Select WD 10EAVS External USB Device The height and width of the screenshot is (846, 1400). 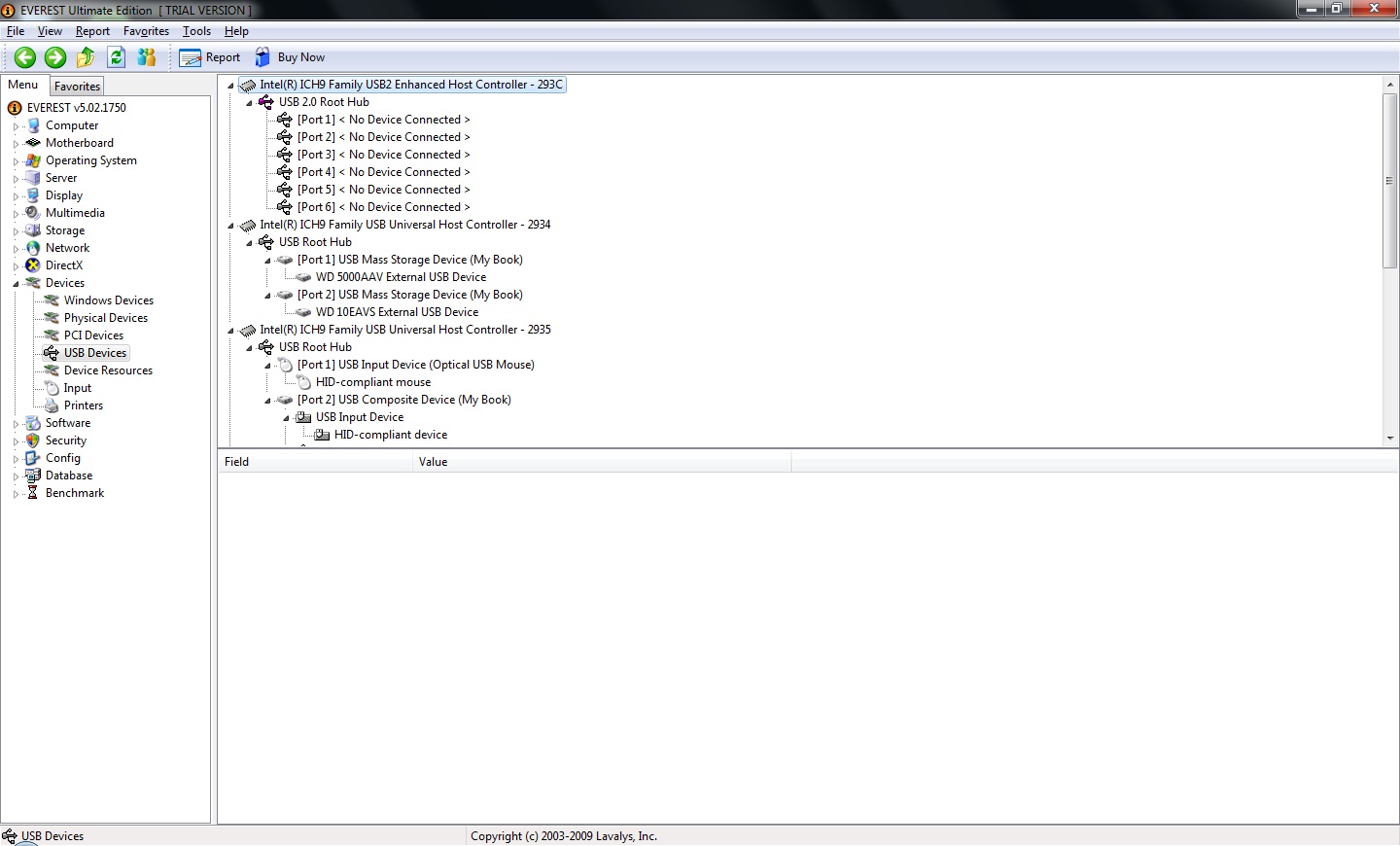[397, 312]
